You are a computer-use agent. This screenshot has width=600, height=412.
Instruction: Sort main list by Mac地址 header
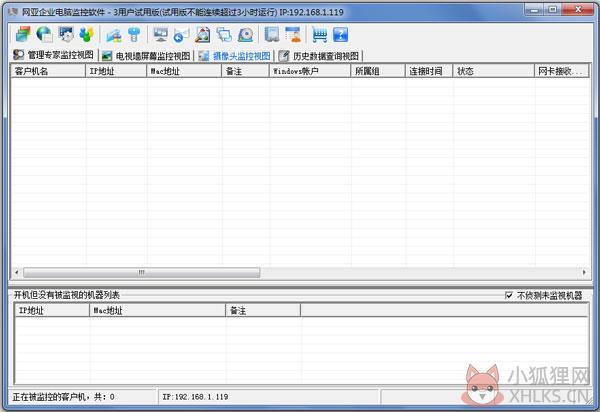click(x=184, y=71)
